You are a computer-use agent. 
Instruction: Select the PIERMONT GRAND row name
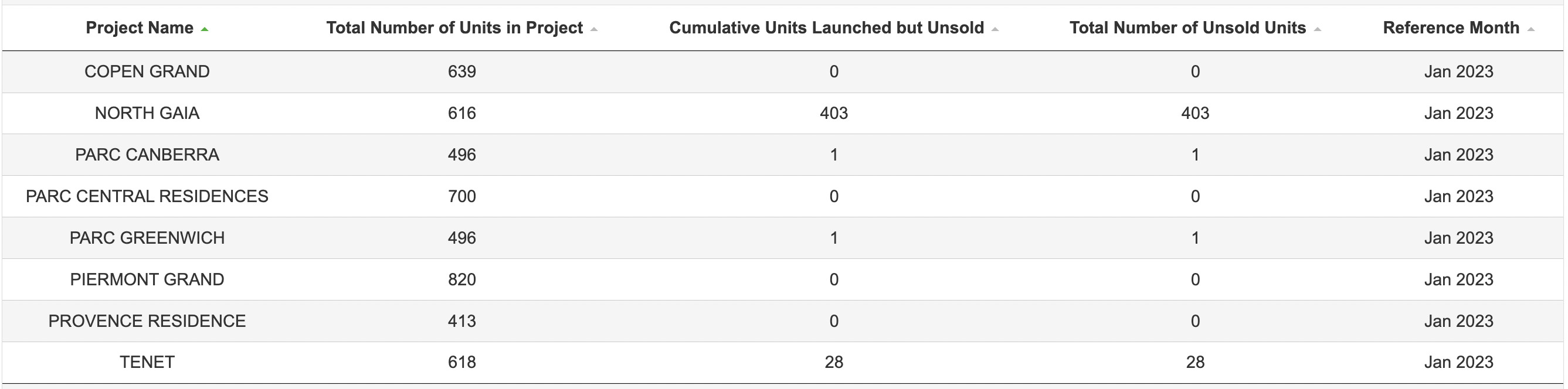pyautogui.click(x=147, y=279)
